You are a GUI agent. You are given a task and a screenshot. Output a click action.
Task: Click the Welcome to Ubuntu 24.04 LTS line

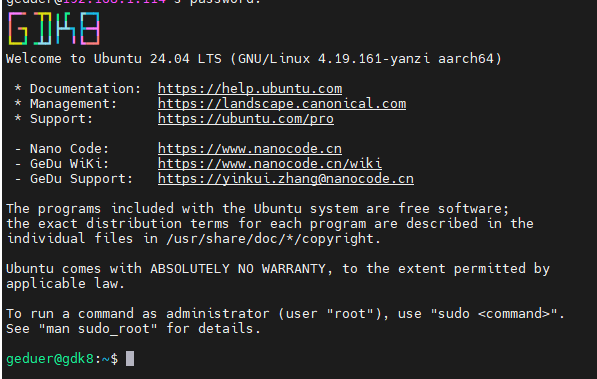[x=254, y=59]
